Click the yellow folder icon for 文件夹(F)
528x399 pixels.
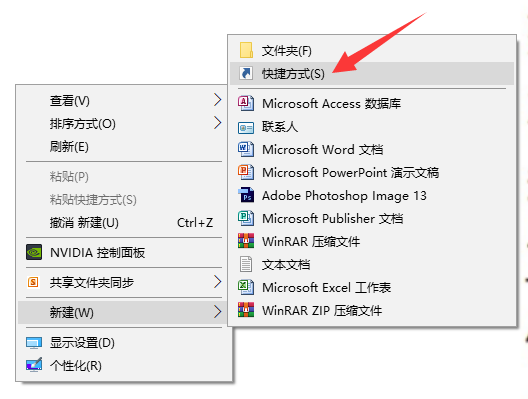(246, 51)
